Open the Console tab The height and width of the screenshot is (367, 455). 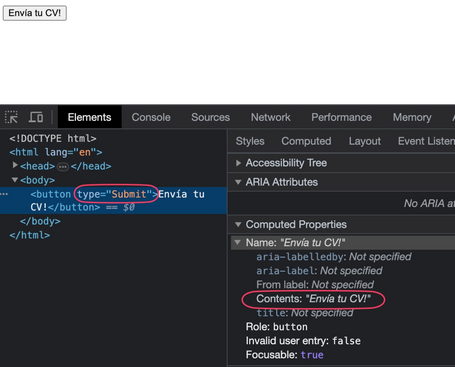tap(151, 117)
